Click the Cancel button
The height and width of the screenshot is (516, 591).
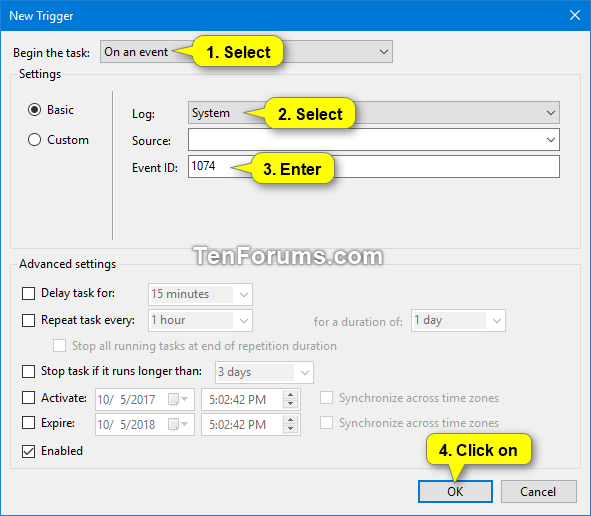(x=538, y=492)
